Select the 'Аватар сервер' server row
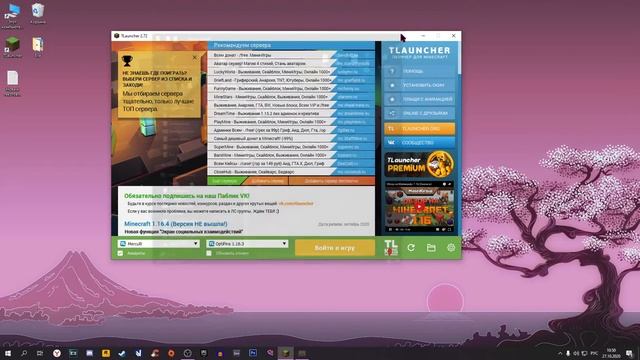The image size is (640, 360). coord(291,63)
